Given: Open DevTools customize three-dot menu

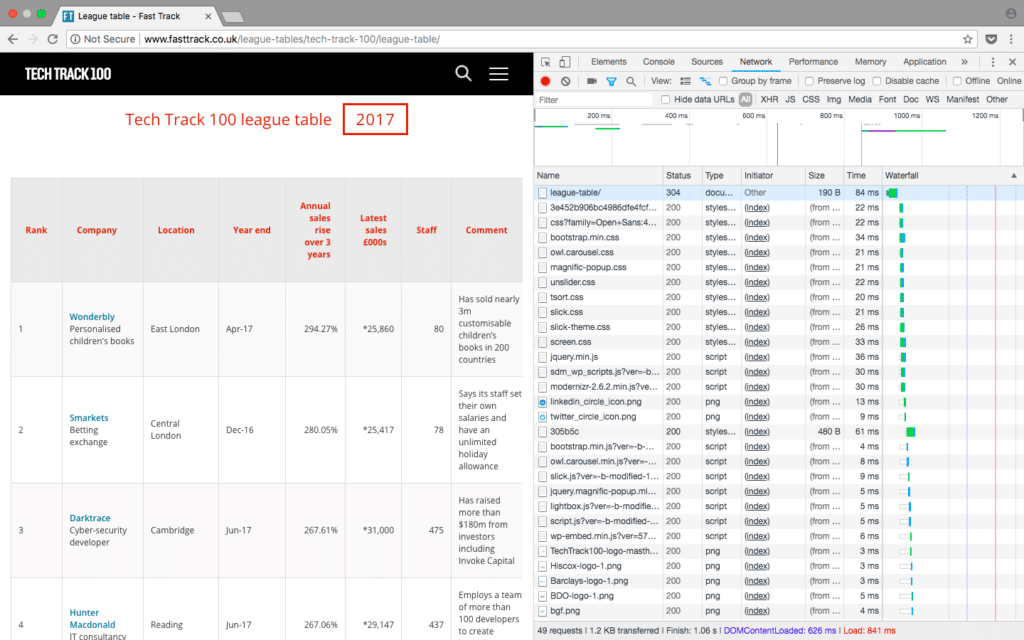Looking at the screenshot, I should [x=993, y=62].
